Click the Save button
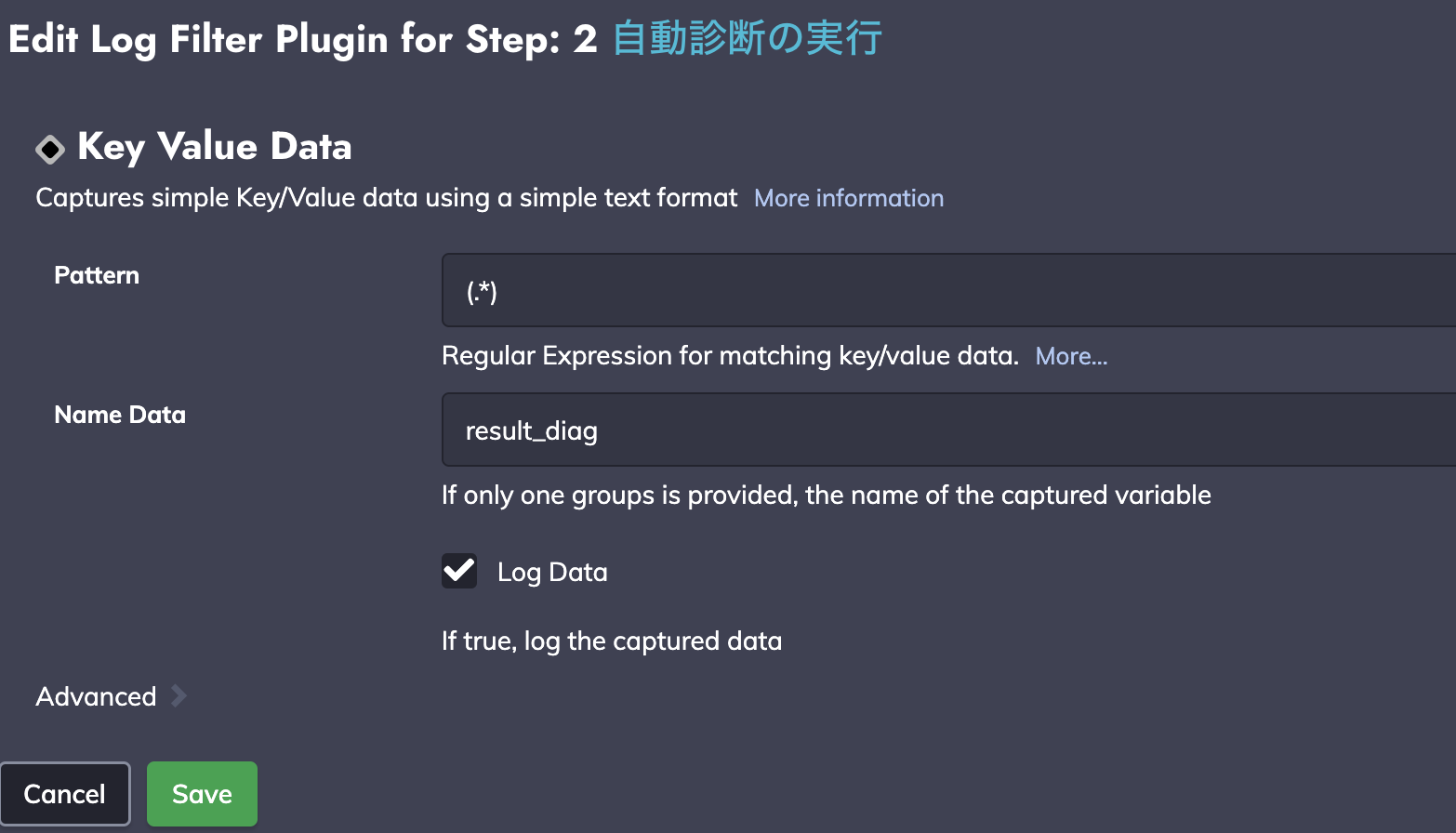This screenshot has width=1456, height=833. [202, 794]
